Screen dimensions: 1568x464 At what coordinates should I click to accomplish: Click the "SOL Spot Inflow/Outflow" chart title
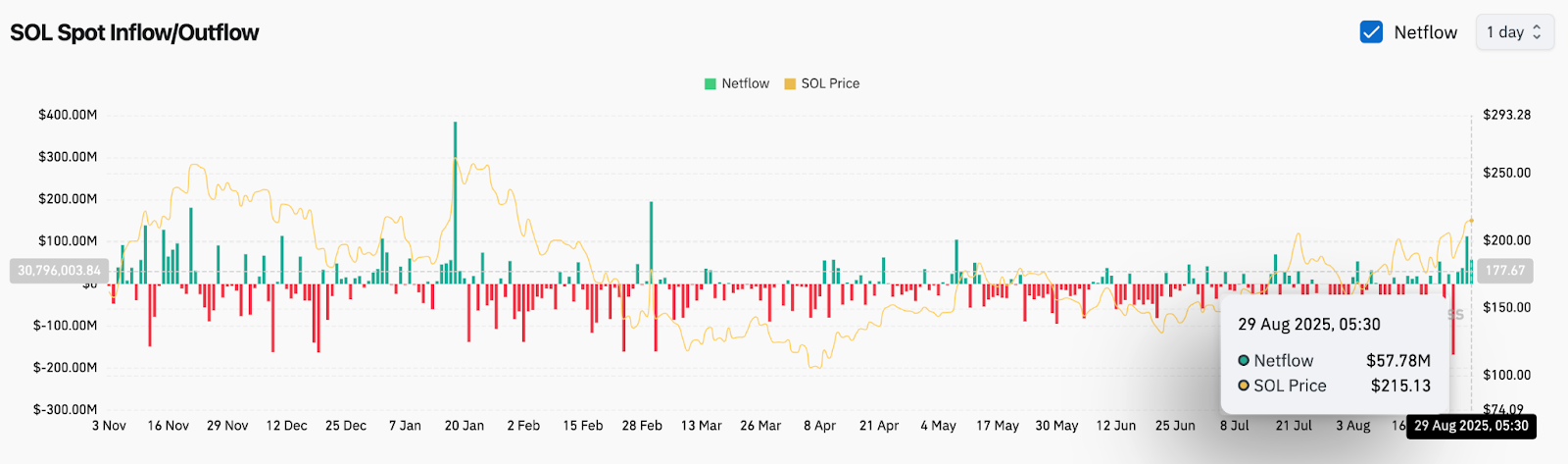tap(134, 32)
